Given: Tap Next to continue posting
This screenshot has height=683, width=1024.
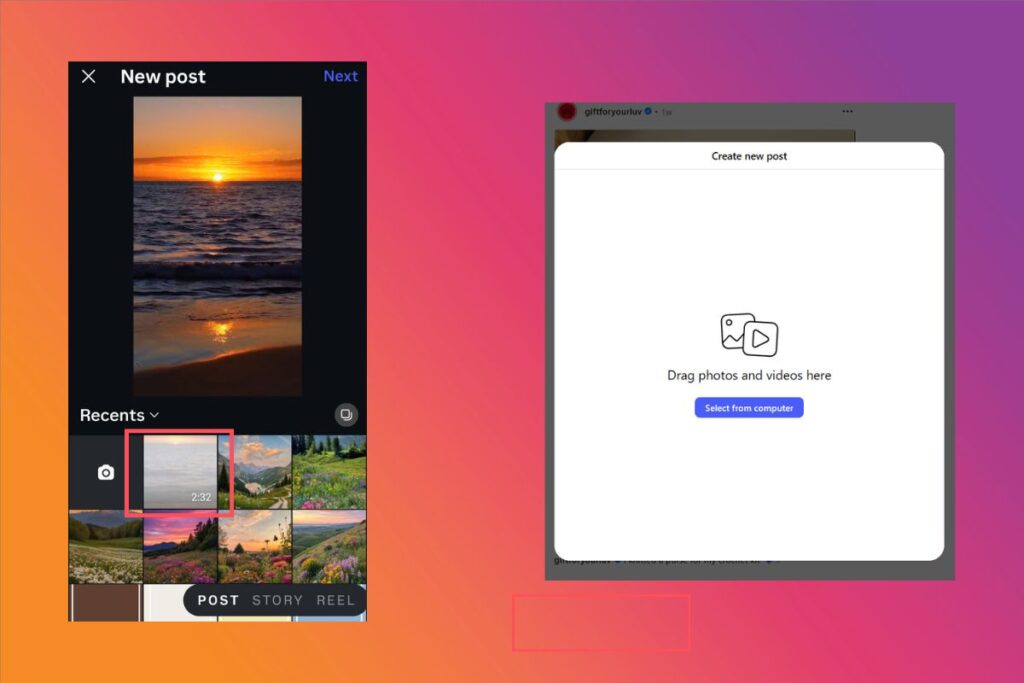Looking at the screenshot, I should pos(340,76).
